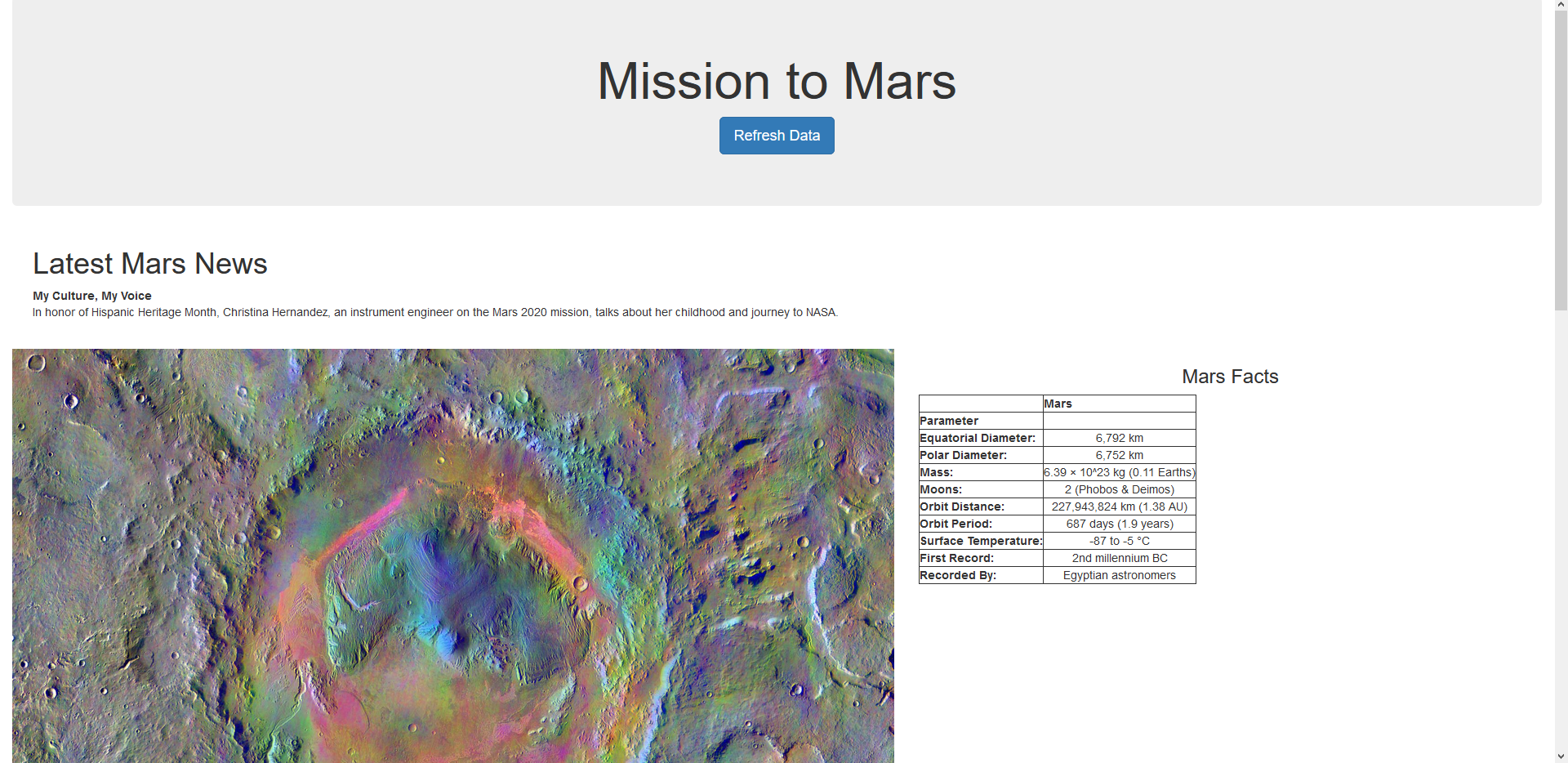Click the Refresh Data button
This screenshot has height=763, width=1568.
[777, 136]
